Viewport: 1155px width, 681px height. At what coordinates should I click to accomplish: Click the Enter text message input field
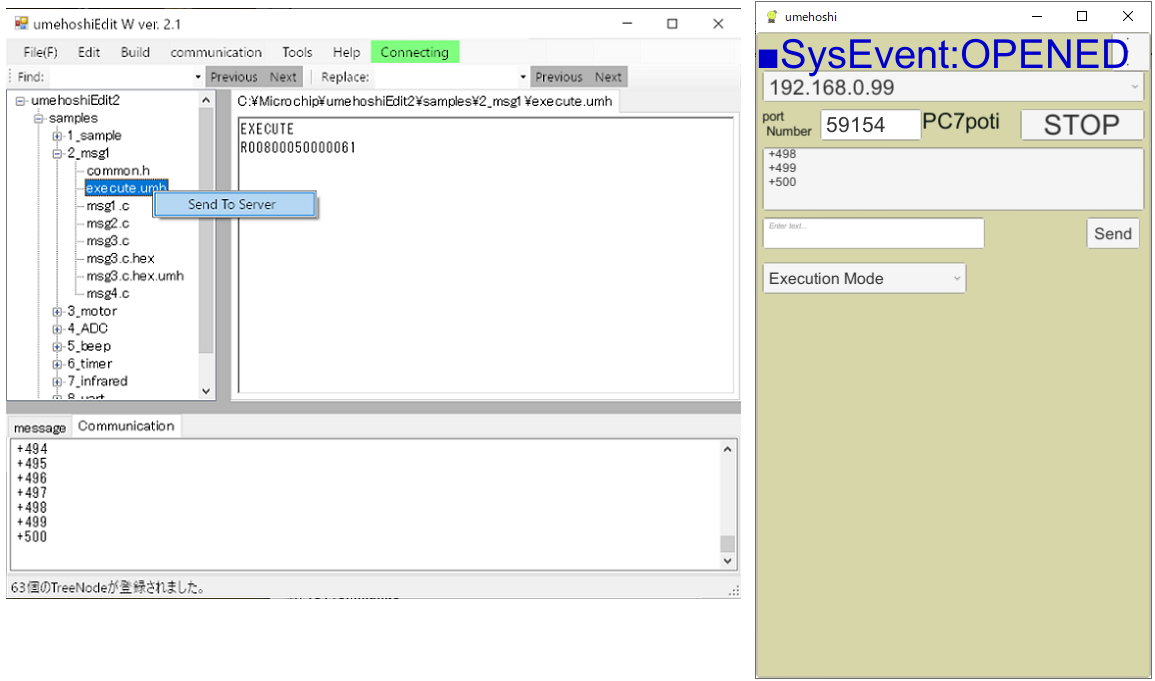point(873,235)
